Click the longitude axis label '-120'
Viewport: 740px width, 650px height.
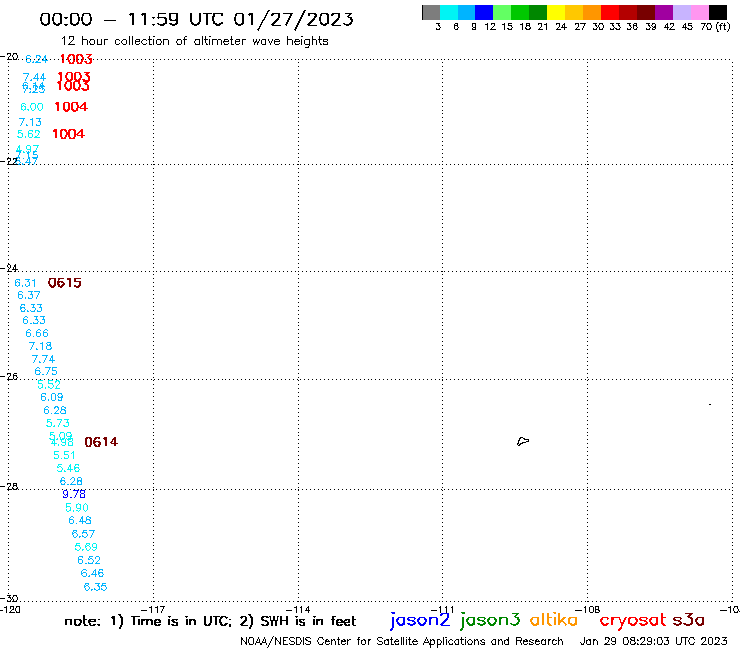(10, 609)
